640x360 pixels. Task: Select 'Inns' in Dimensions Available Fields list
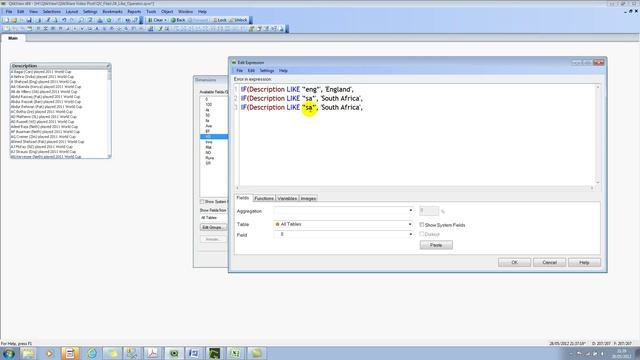(x=209, y=142)
